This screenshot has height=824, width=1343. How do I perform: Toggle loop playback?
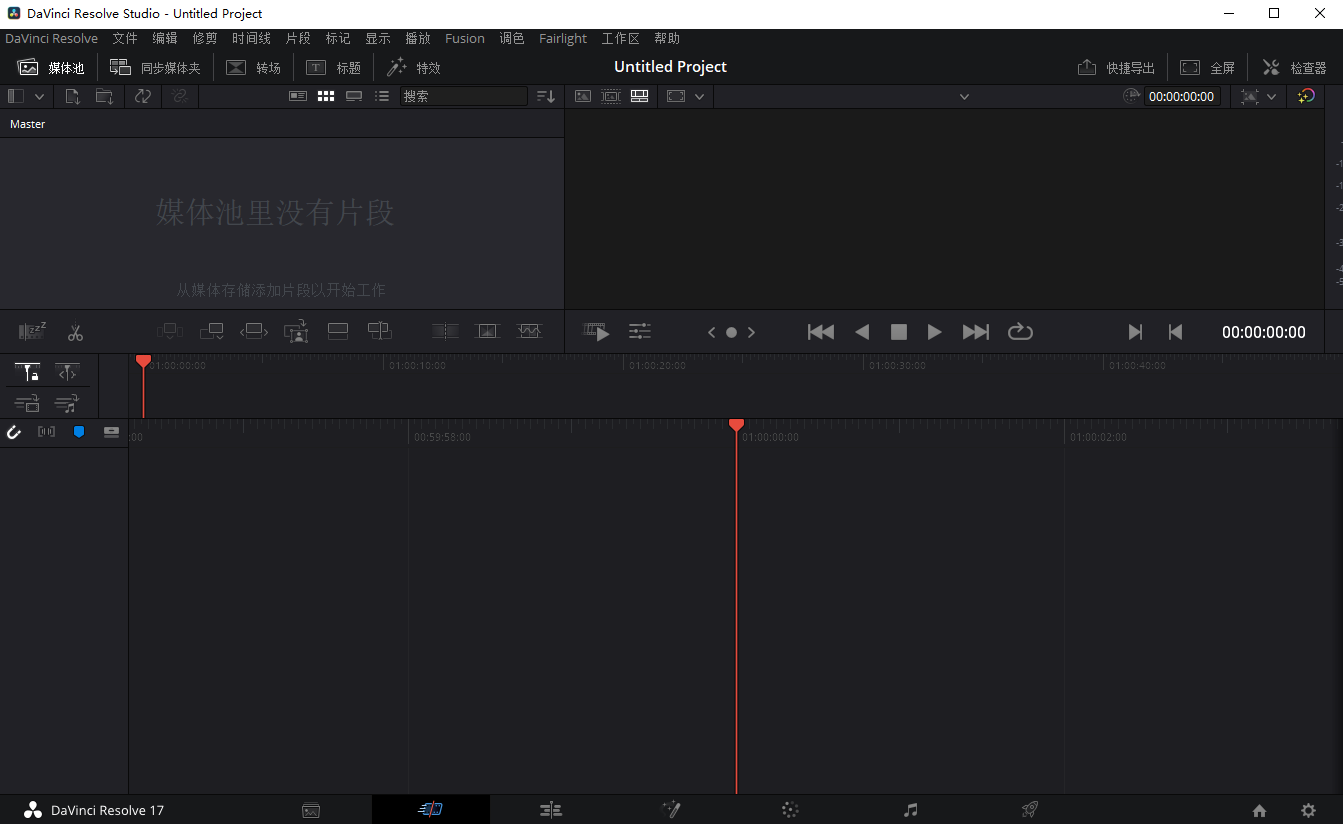(1020, 331)
